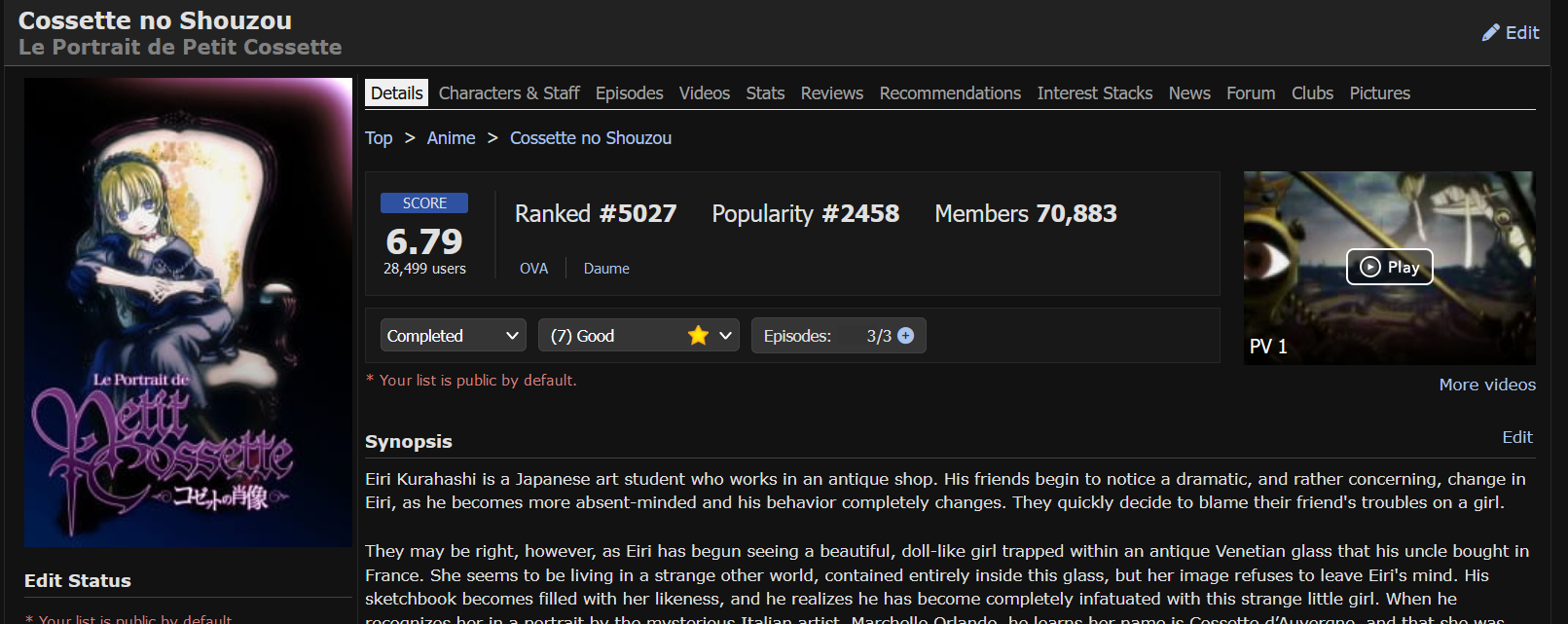Screen dimensions: 1568x624
Task: Switch to the News tab
Action: point(1189,93)
